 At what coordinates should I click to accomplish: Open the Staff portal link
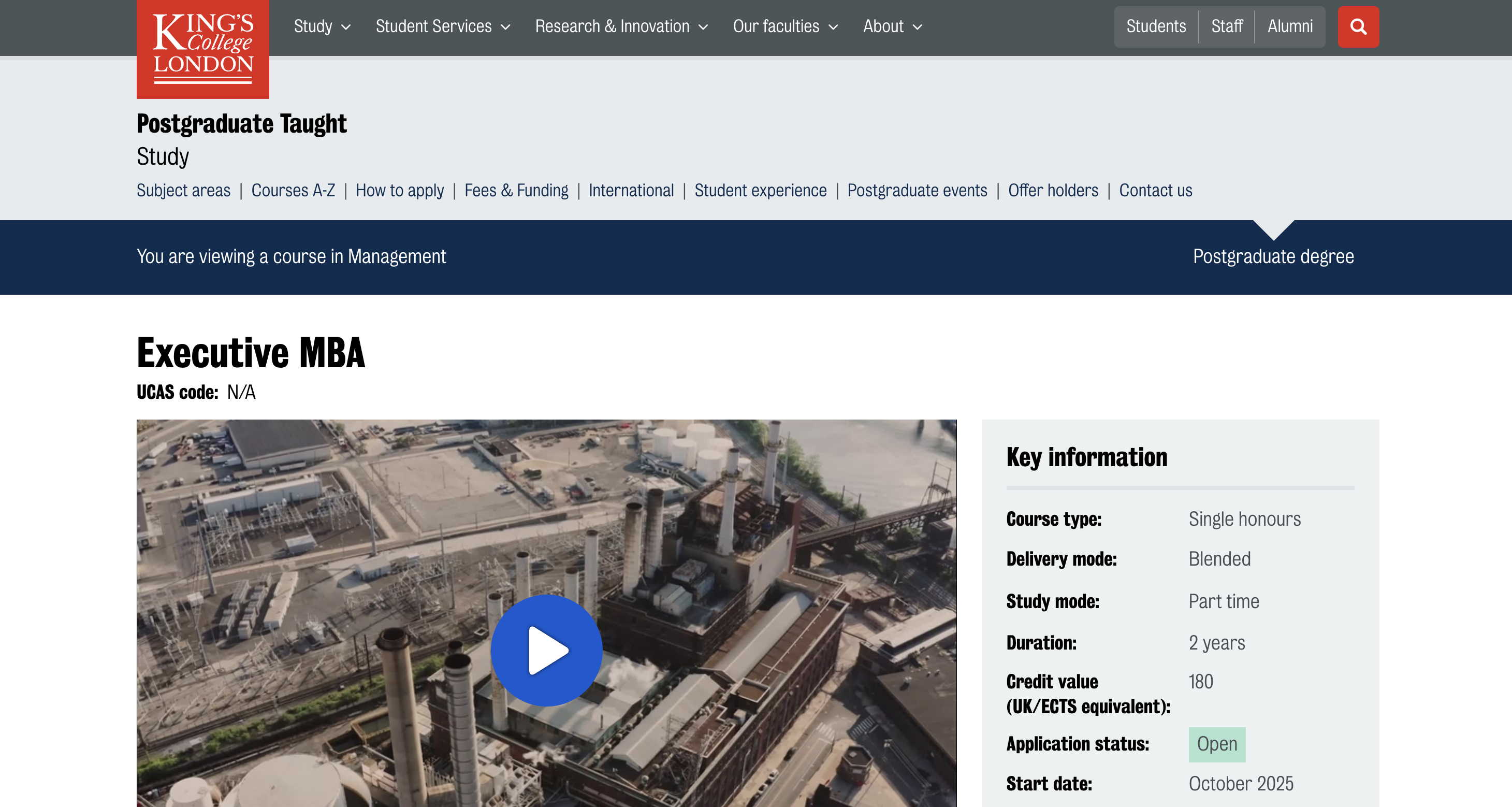tap(1227, 26)
